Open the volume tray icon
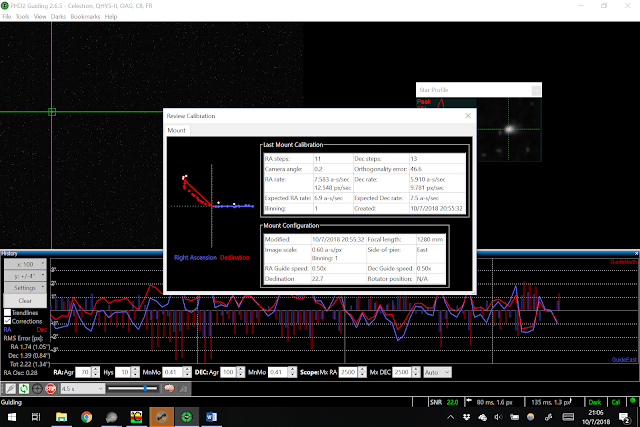This screenshot has width=640, height=427. (x=498, y=417)
